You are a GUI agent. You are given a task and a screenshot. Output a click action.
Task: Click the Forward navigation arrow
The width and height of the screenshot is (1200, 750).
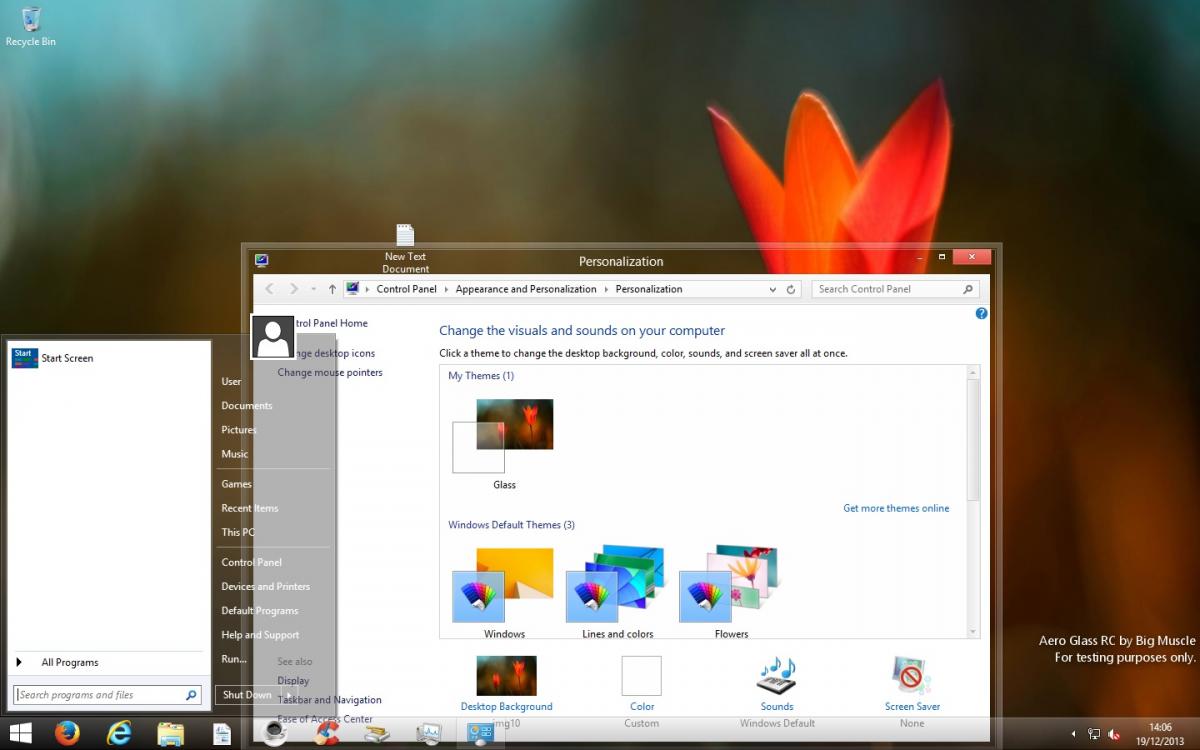click(294, 289)
